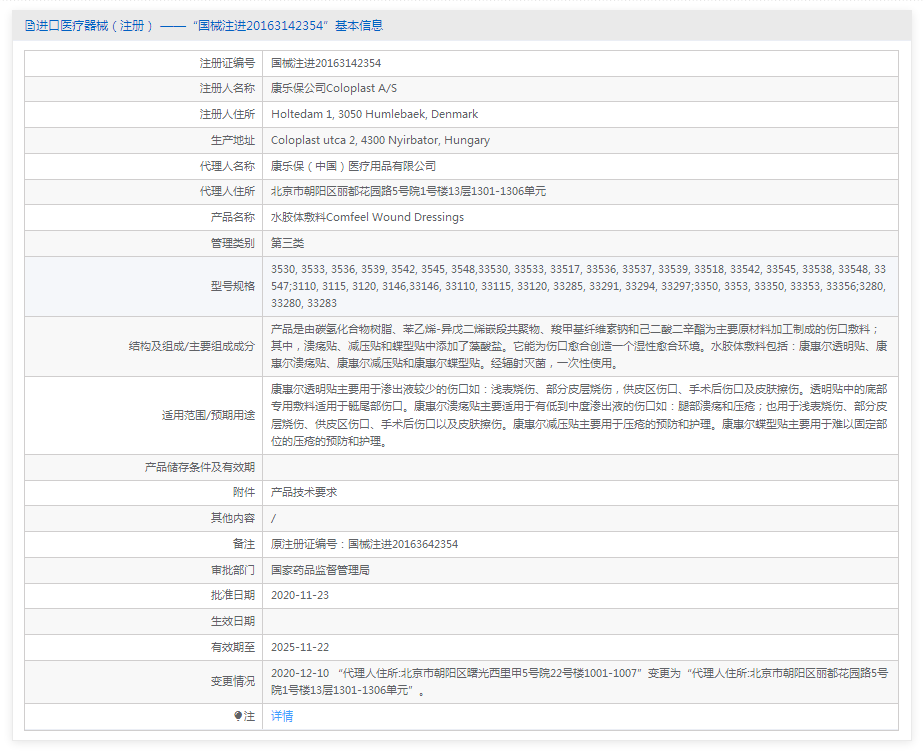Viewport: 924px width, 755px height.
Task: Click the 产品储存条件及有效期 label
Action: pos(200,467)
